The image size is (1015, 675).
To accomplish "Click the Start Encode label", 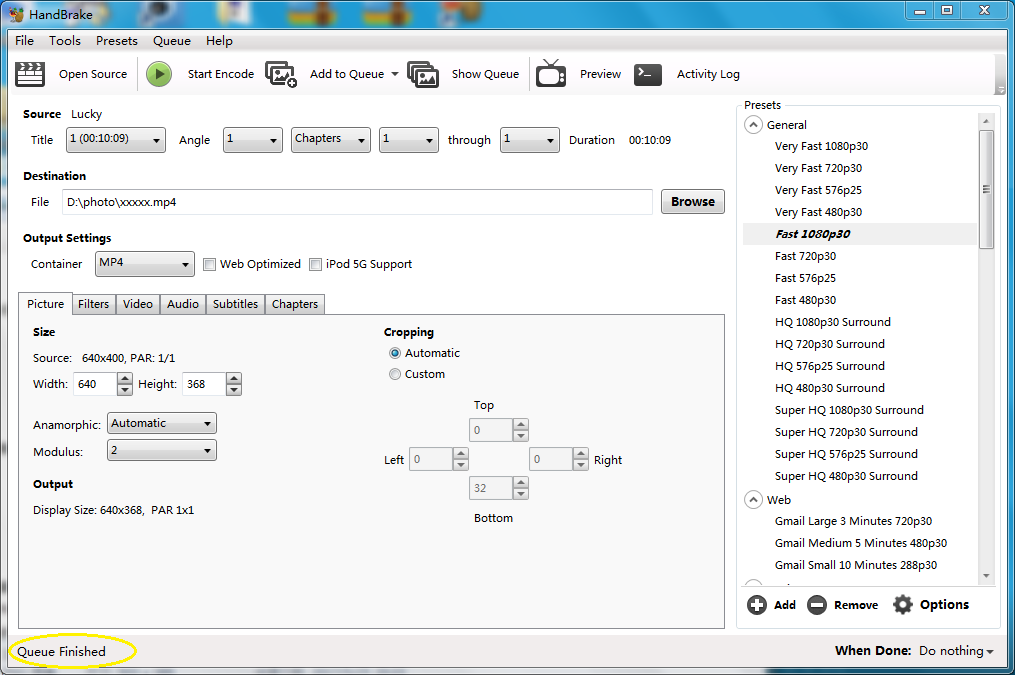I will tap(221, 74).
